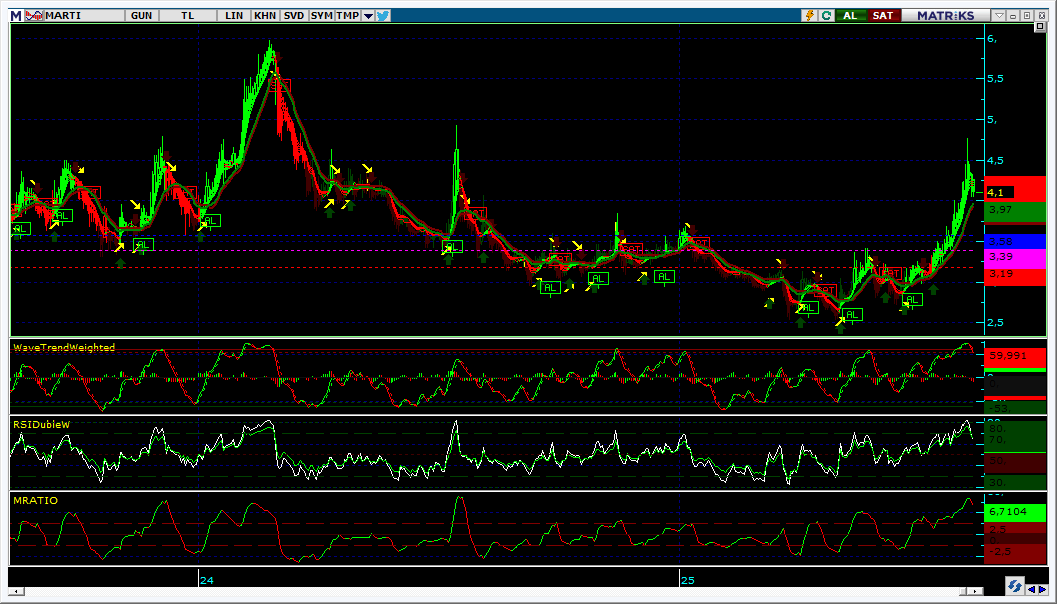
Task: Open the Twitter bird icon
Action: click(x=383, y=16)
